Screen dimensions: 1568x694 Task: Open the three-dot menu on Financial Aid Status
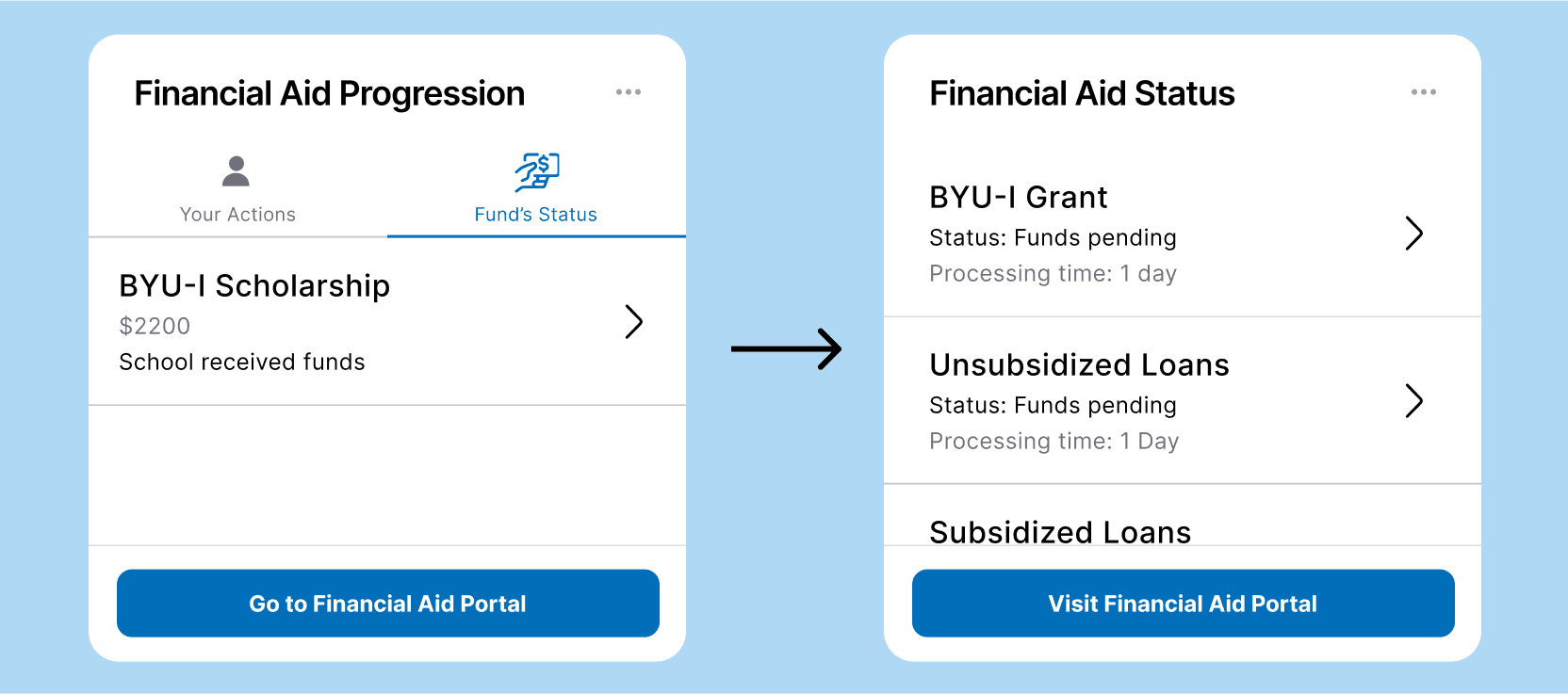click(x=1424, y=92)
